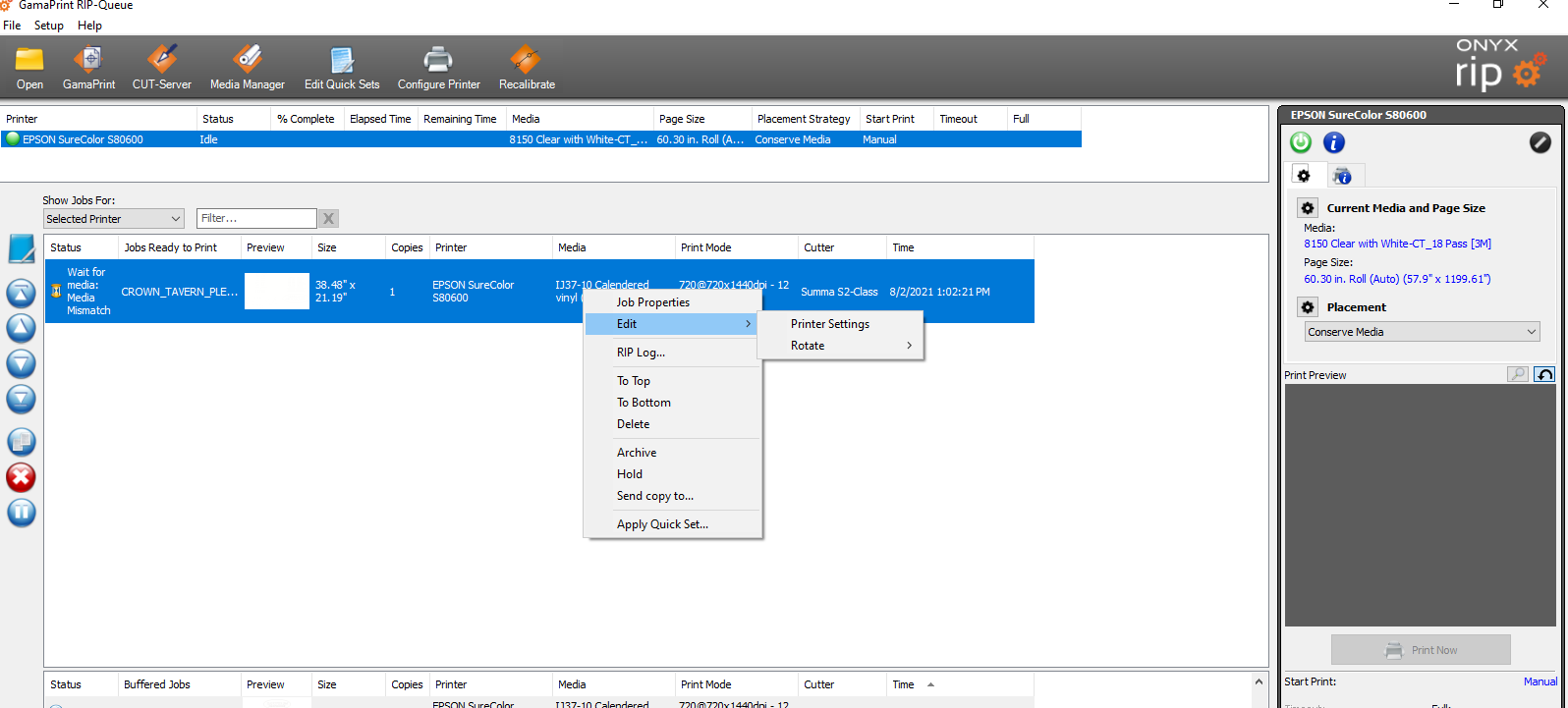The height and width of the screenshot is (708, 1568).
Task: Choose Hold in the context menu
Action: 630,474
